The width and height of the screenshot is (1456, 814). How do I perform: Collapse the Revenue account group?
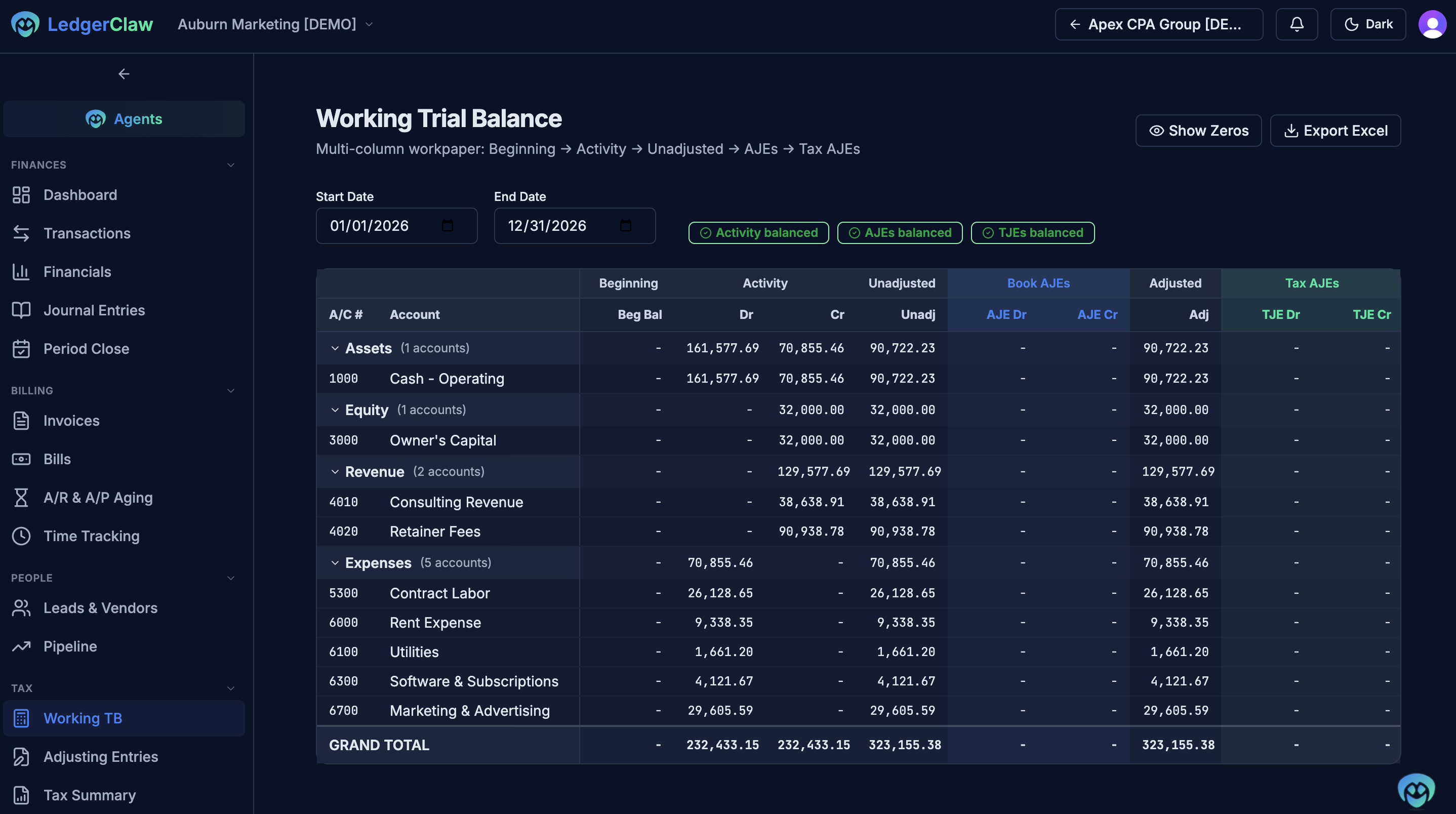[x=335, y=471]
